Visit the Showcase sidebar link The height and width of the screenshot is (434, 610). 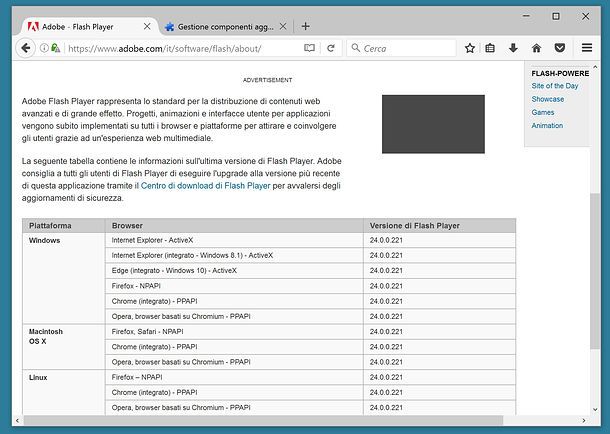548,100
